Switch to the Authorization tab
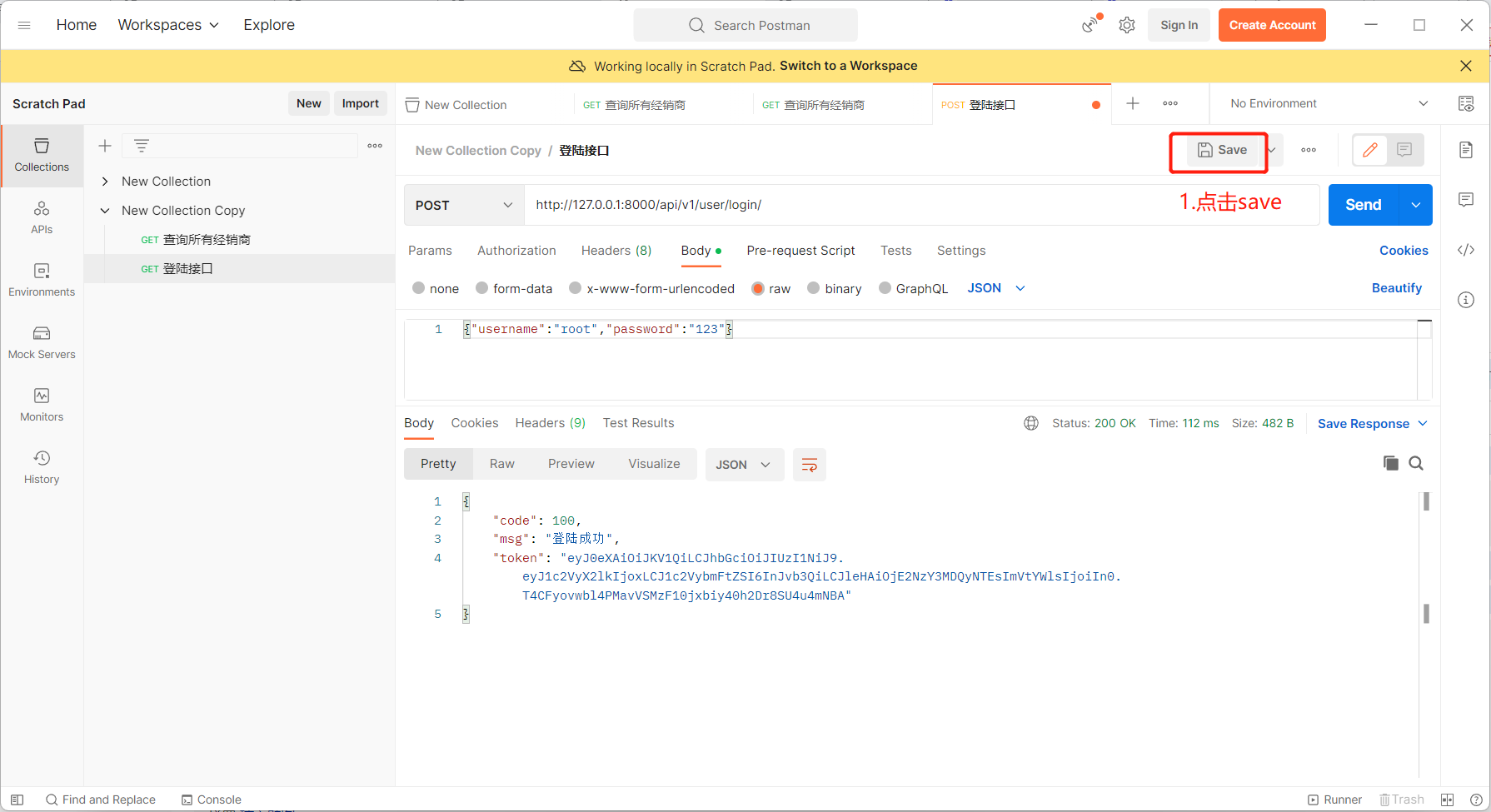This screenshot has width=1491, height=812. point(516,251)
